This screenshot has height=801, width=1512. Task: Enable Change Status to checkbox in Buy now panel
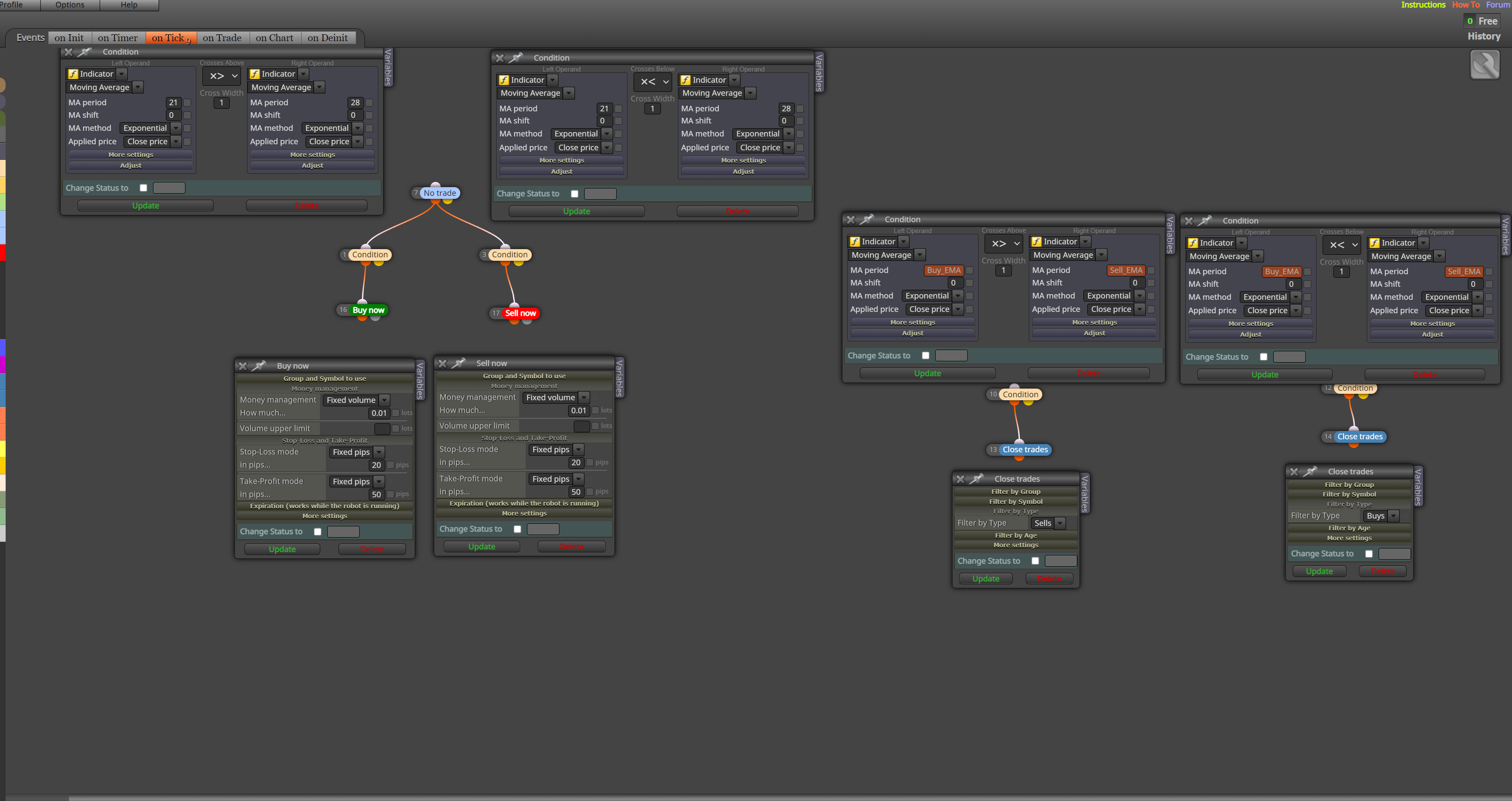[x=318, y=532]
